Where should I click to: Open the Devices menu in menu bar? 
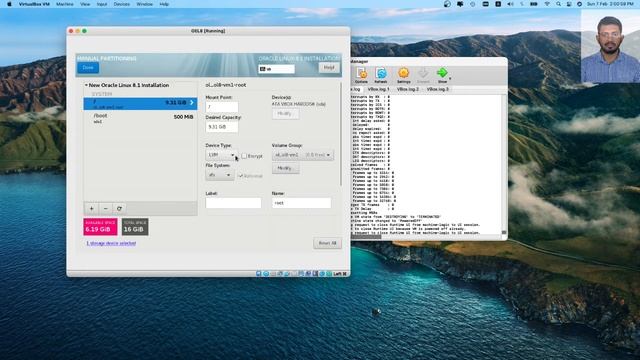click(121, 4)
